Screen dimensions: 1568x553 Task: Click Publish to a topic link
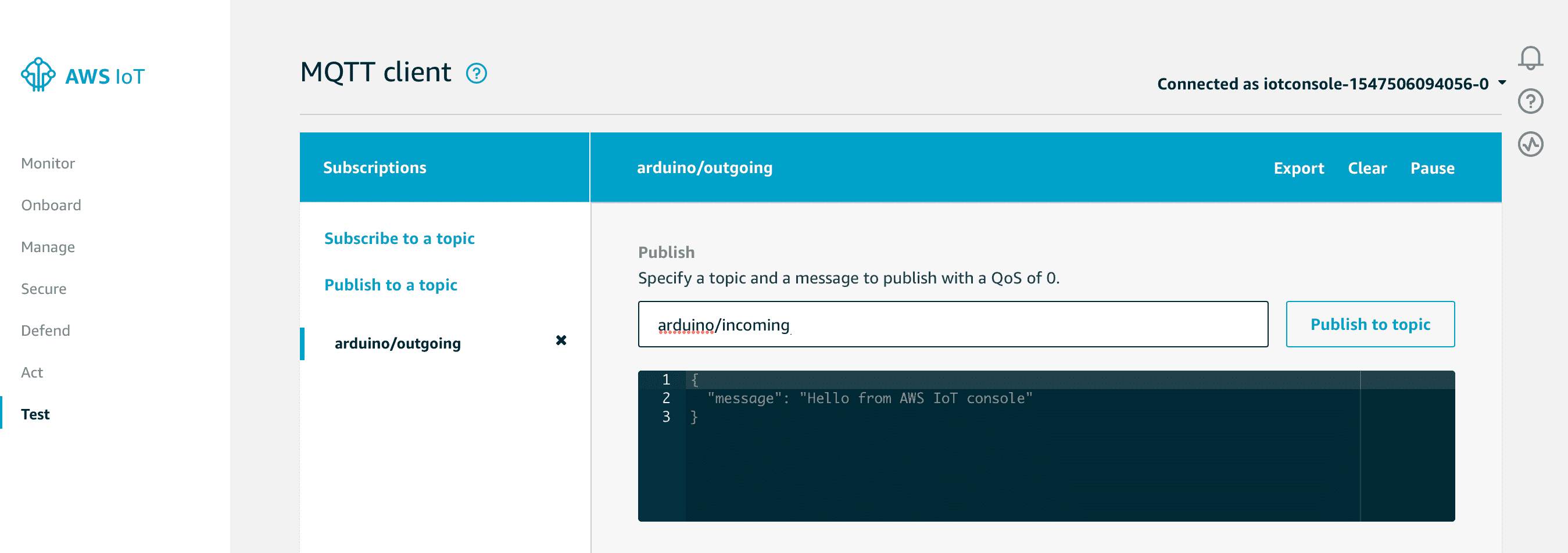[x=391, y=285]
